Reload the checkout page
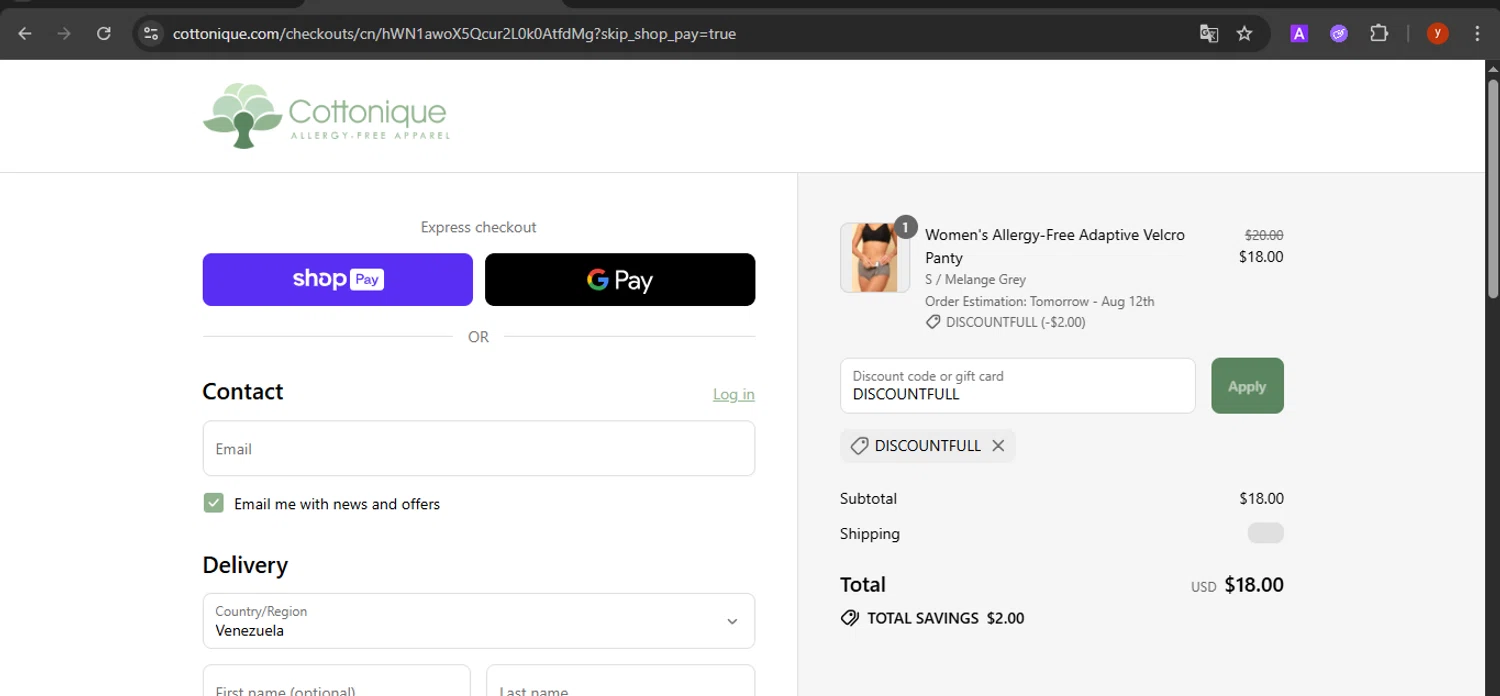Viewport: 1500px width, 696px height. tap(104, 34)
